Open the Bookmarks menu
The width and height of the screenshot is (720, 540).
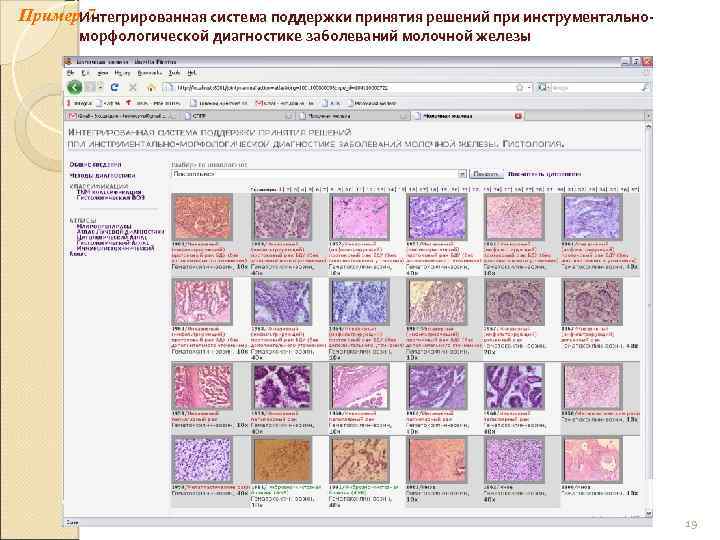[149, 73]
